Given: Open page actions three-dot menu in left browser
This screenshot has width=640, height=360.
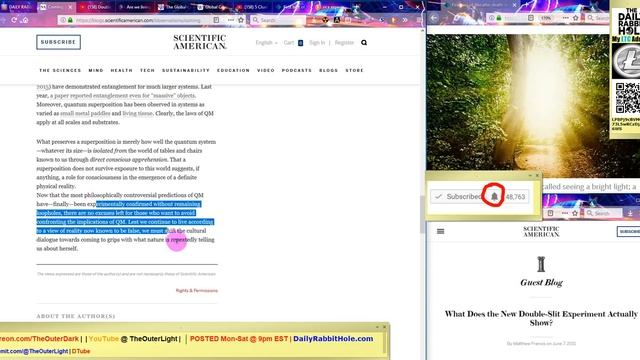Looking at the screenshot, I should coord(231,20).
